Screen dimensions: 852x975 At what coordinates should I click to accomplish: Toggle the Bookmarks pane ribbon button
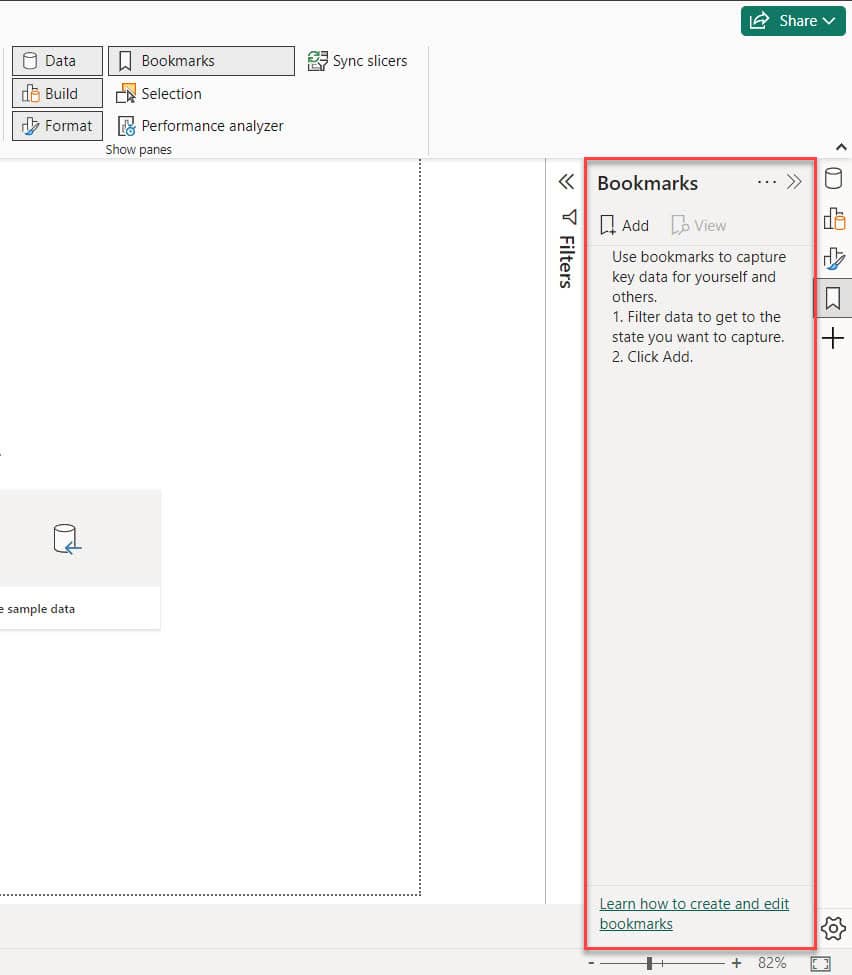(201, 61)
